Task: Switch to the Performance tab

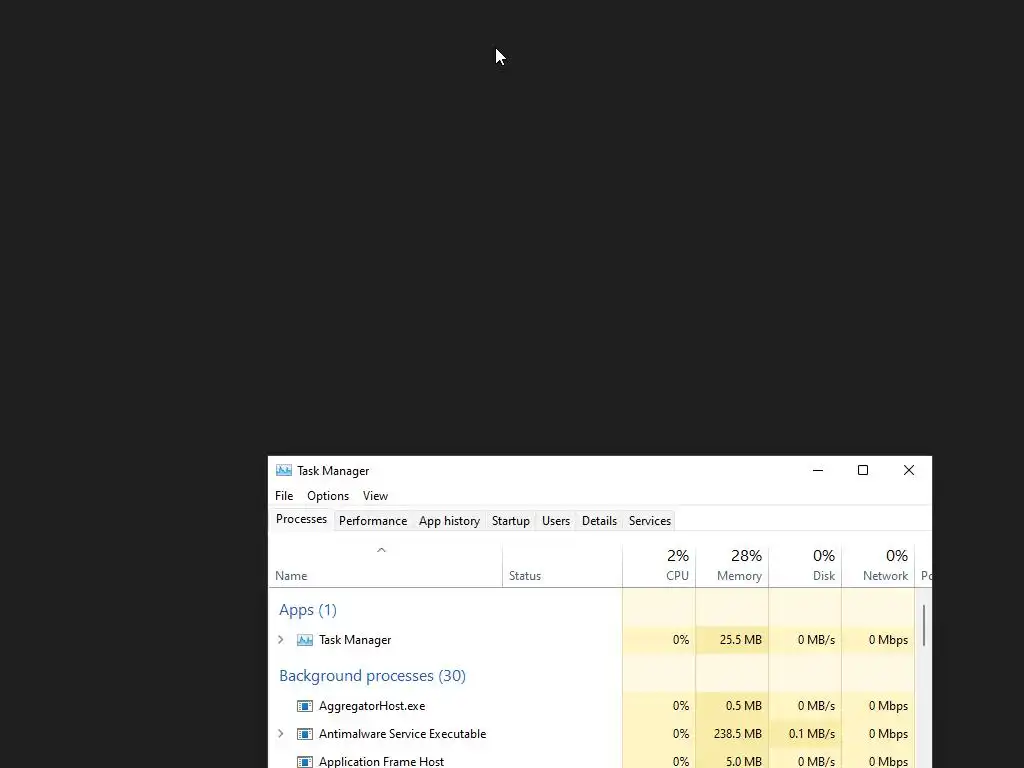Action: [373, 520]
